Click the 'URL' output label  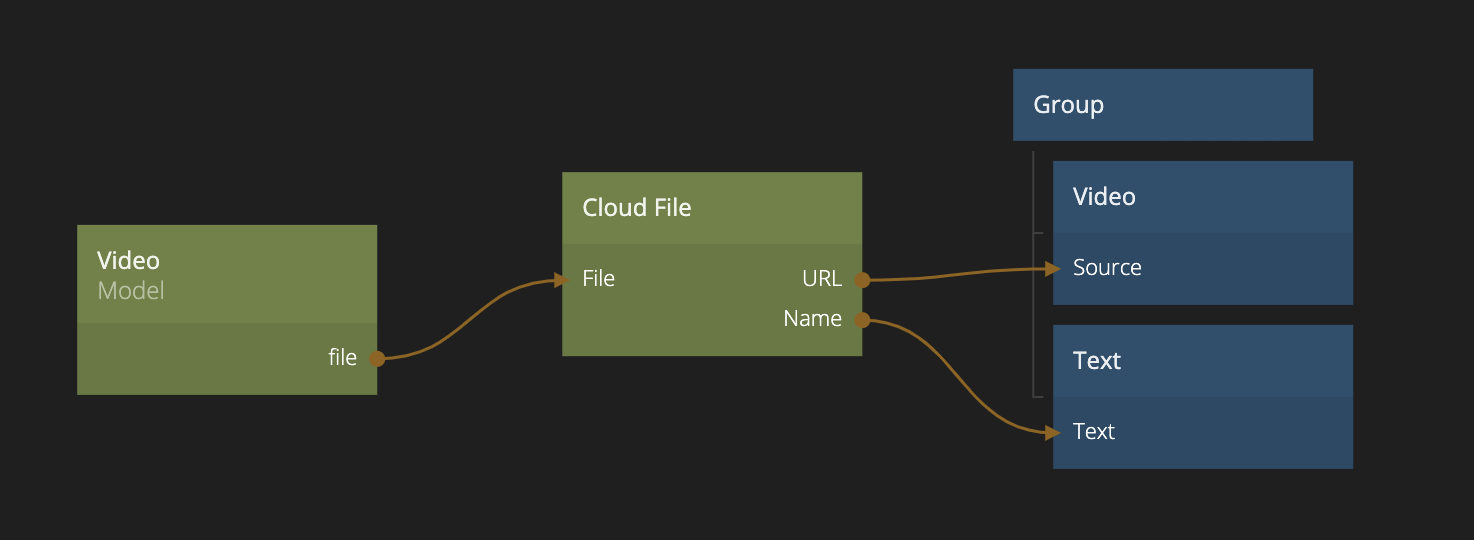(822, 279)
